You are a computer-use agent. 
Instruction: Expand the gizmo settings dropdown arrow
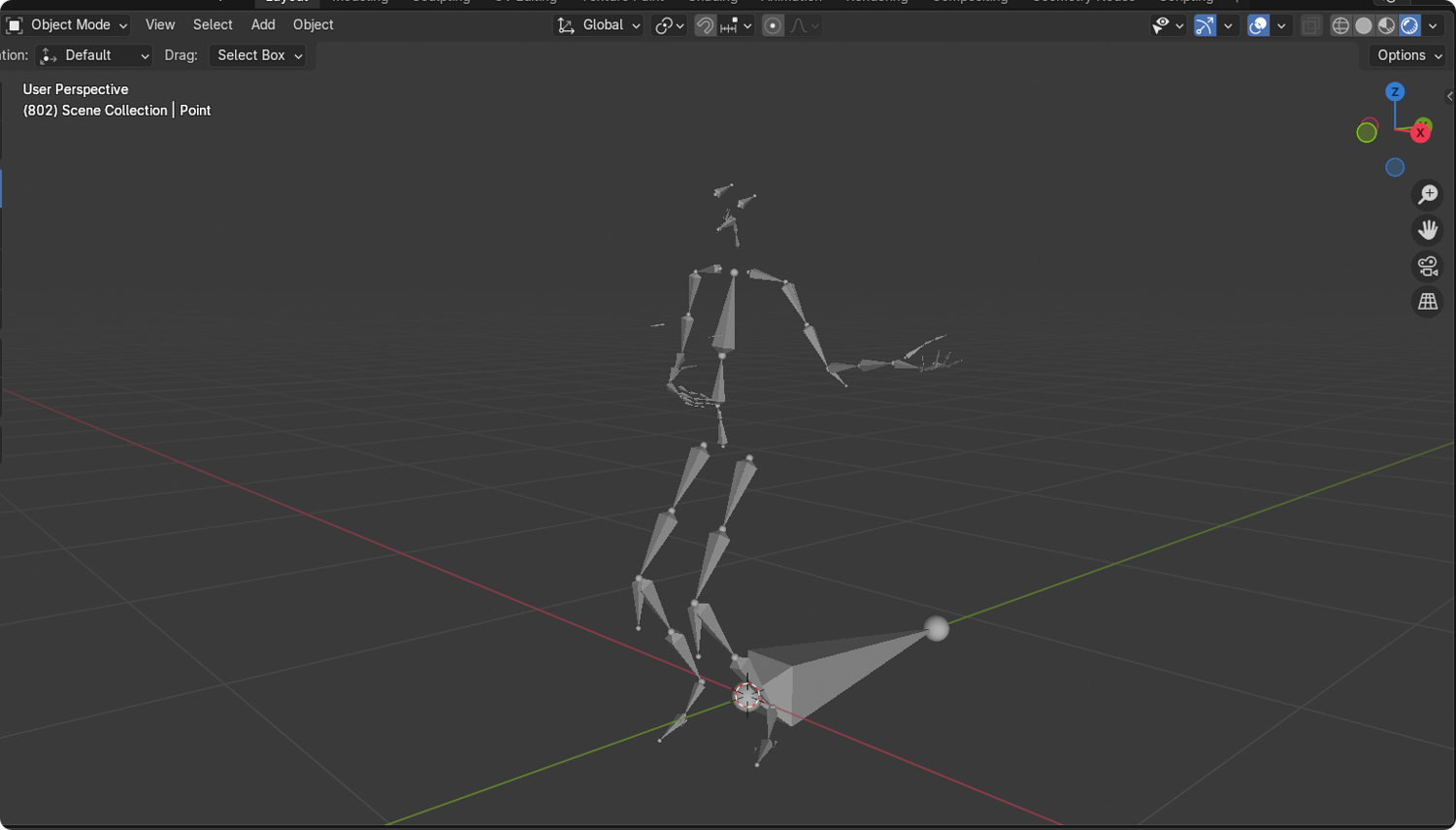click(1228, 26)
